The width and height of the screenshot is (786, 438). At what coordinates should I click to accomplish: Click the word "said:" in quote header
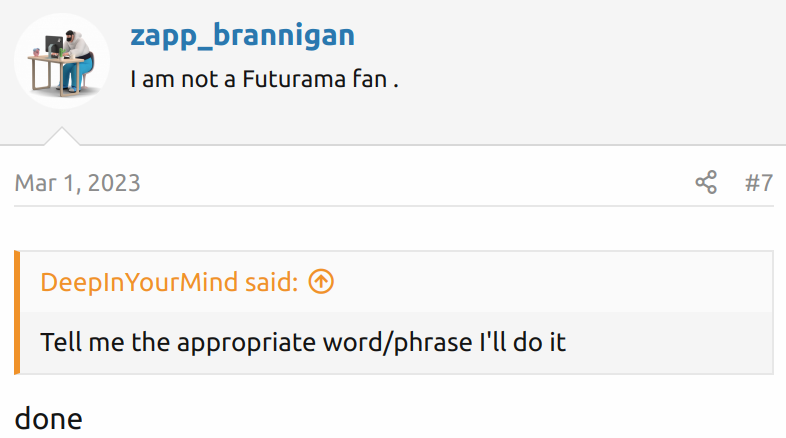(271, 282)
